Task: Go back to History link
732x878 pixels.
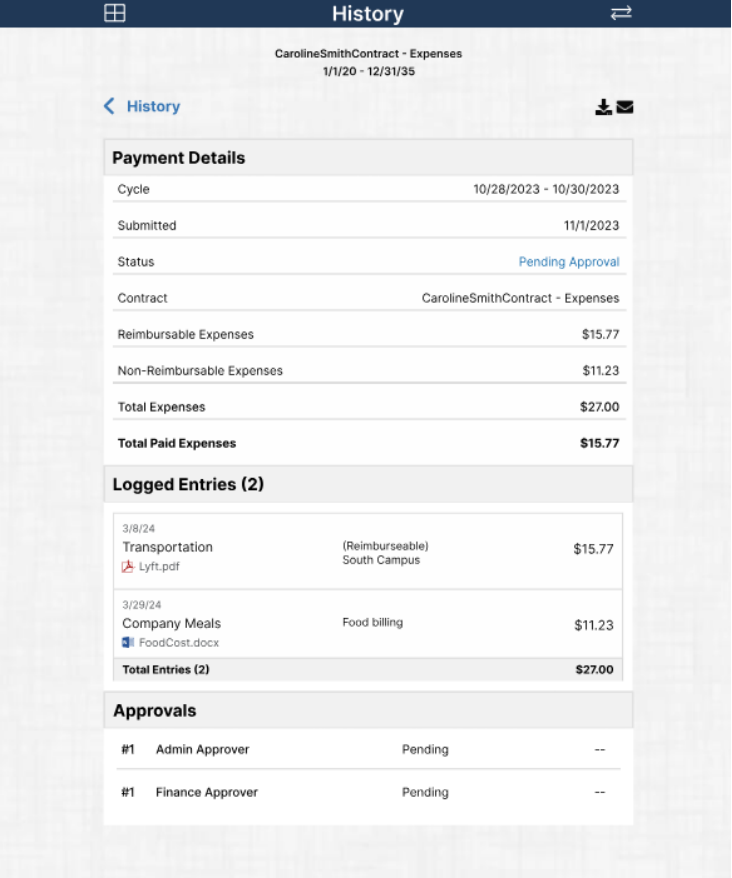Action: (153, 106)
